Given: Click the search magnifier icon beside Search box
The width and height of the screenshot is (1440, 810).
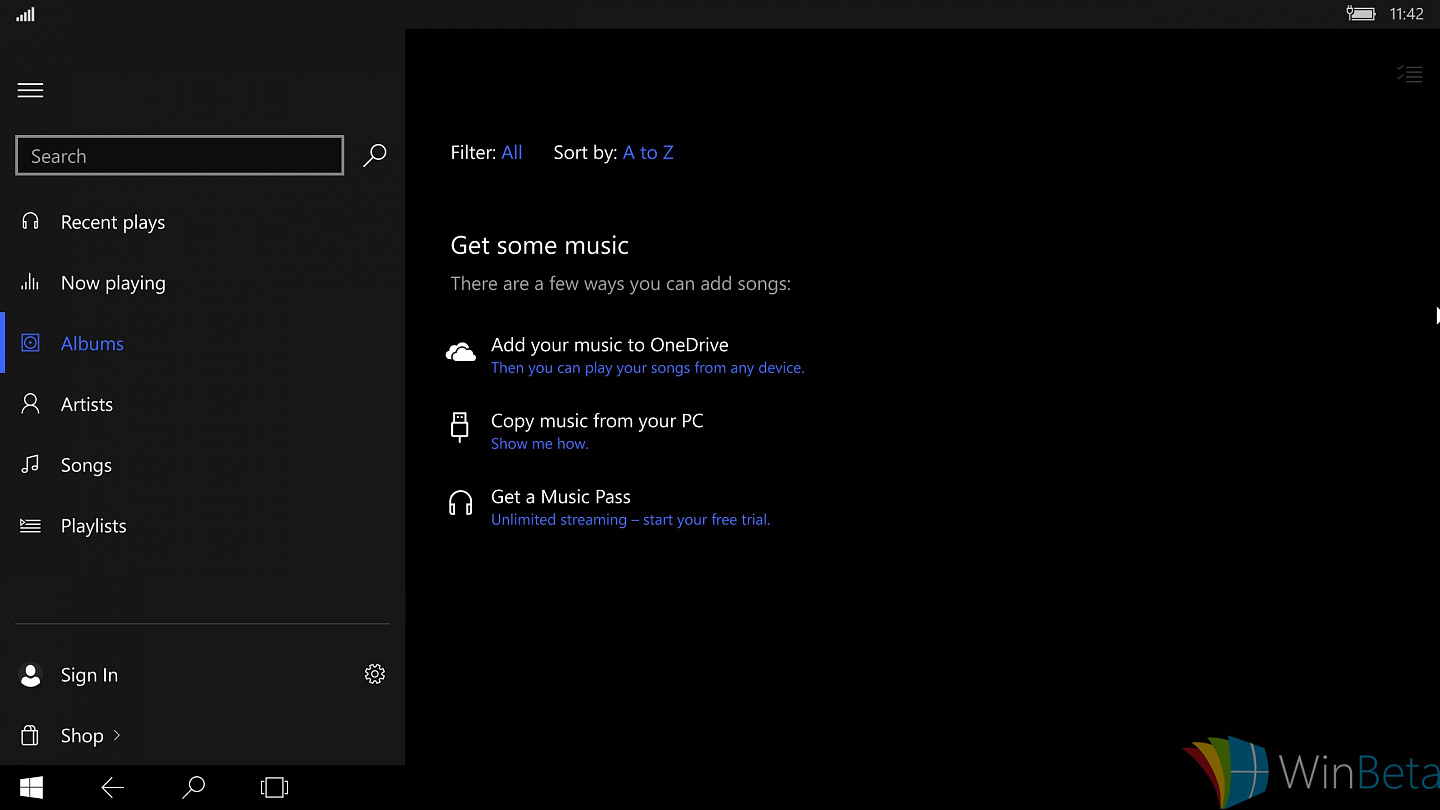Looking at the screenshot, I should 374,155.
